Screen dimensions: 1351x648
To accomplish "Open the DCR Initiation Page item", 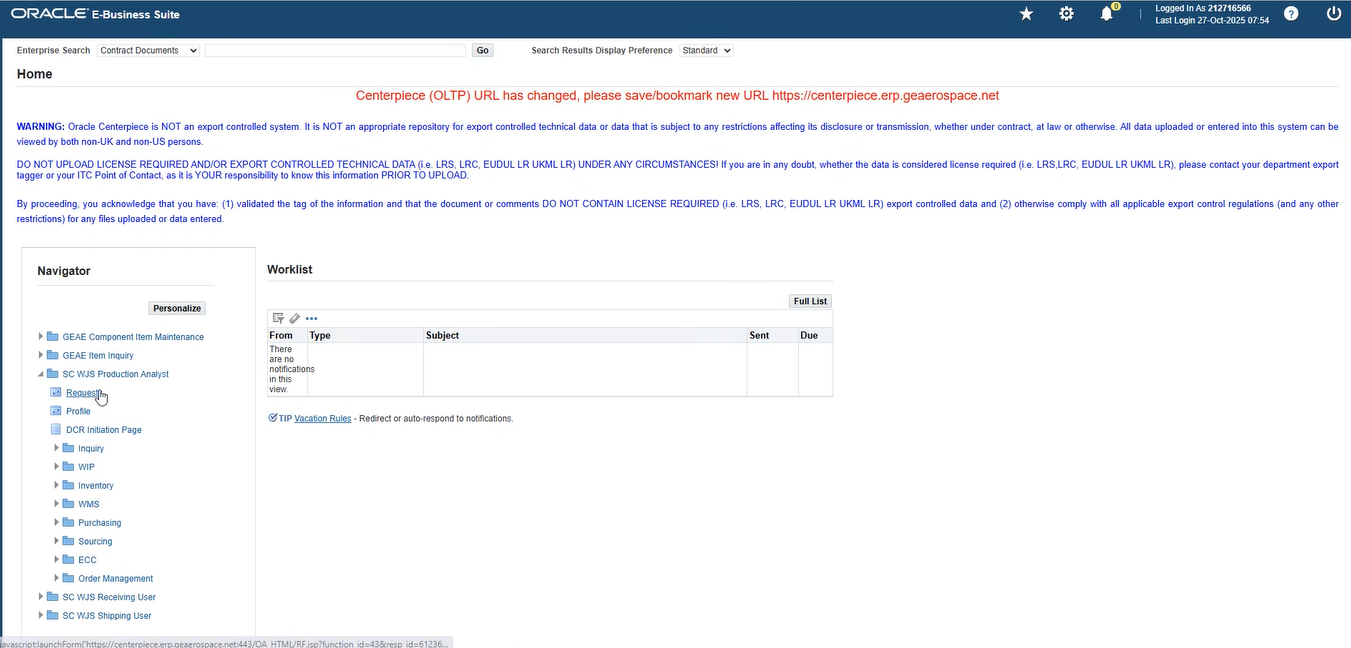I will (x=103, y=430).
